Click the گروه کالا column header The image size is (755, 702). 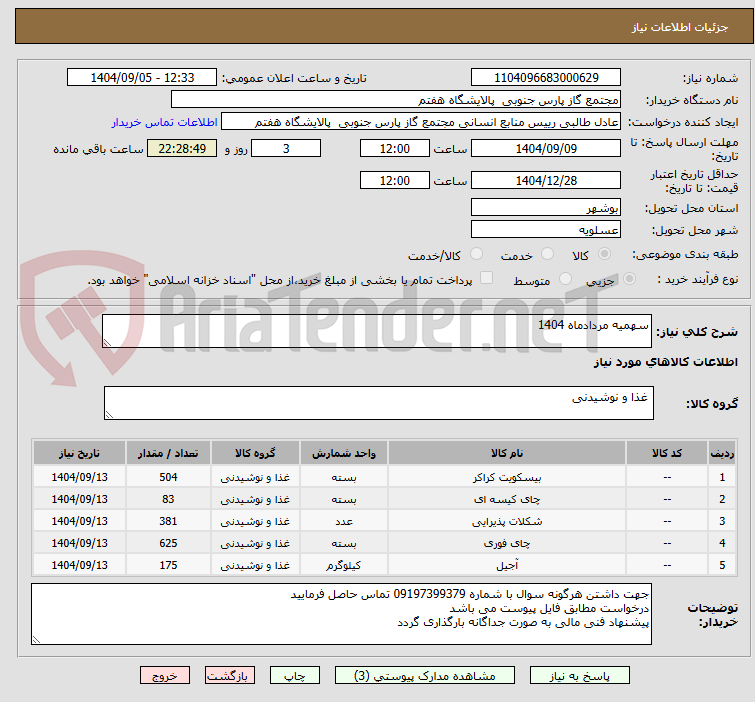tap(255, 453)
